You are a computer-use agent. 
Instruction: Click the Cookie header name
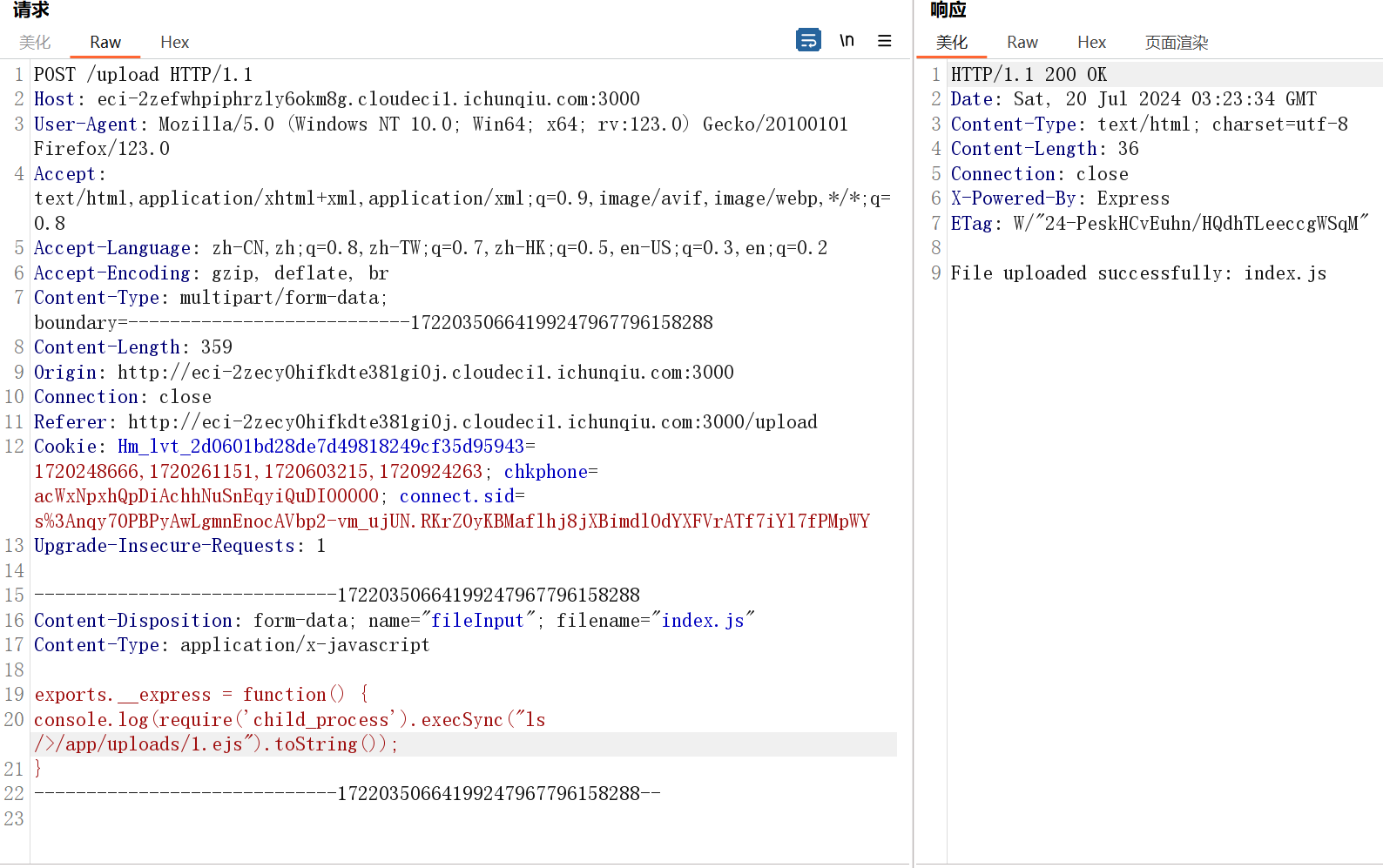(64, 447)
